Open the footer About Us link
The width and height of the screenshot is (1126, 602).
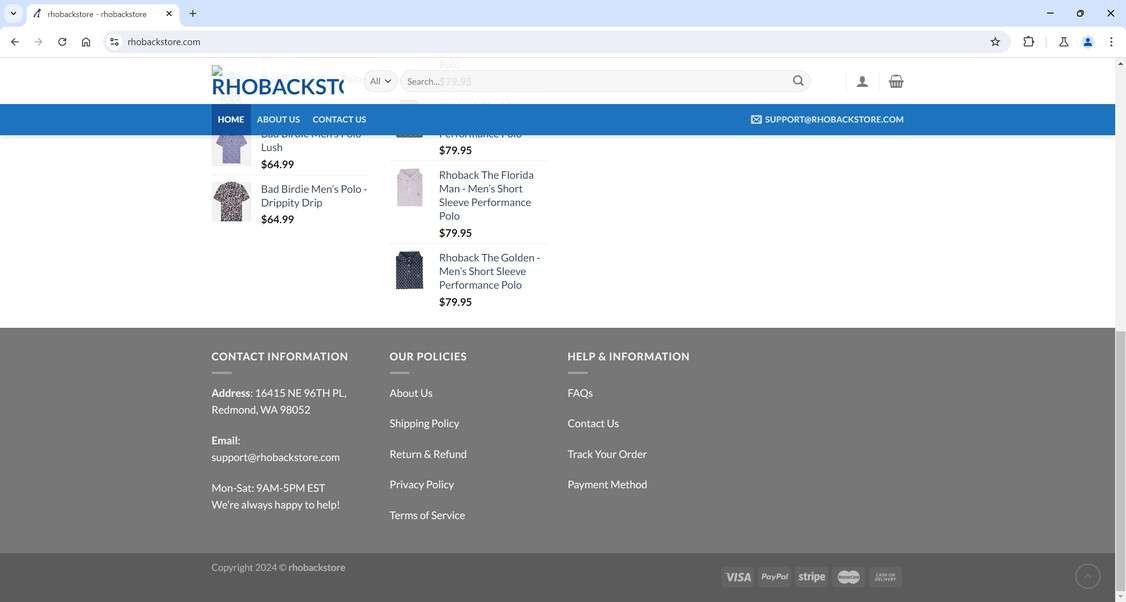[411, 393]
